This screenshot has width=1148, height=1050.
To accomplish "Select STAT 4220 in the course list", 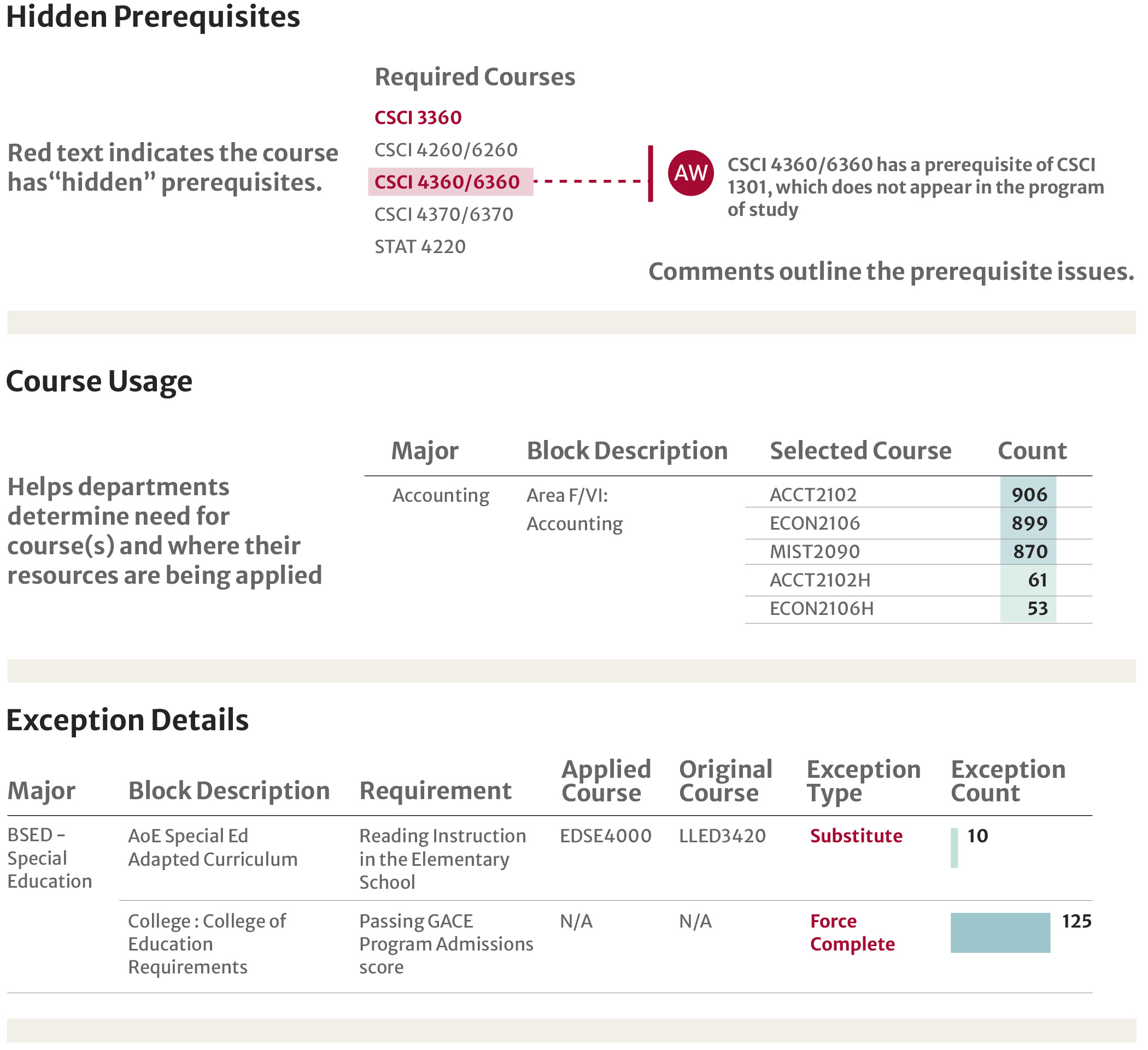I will tap(420, 247).
